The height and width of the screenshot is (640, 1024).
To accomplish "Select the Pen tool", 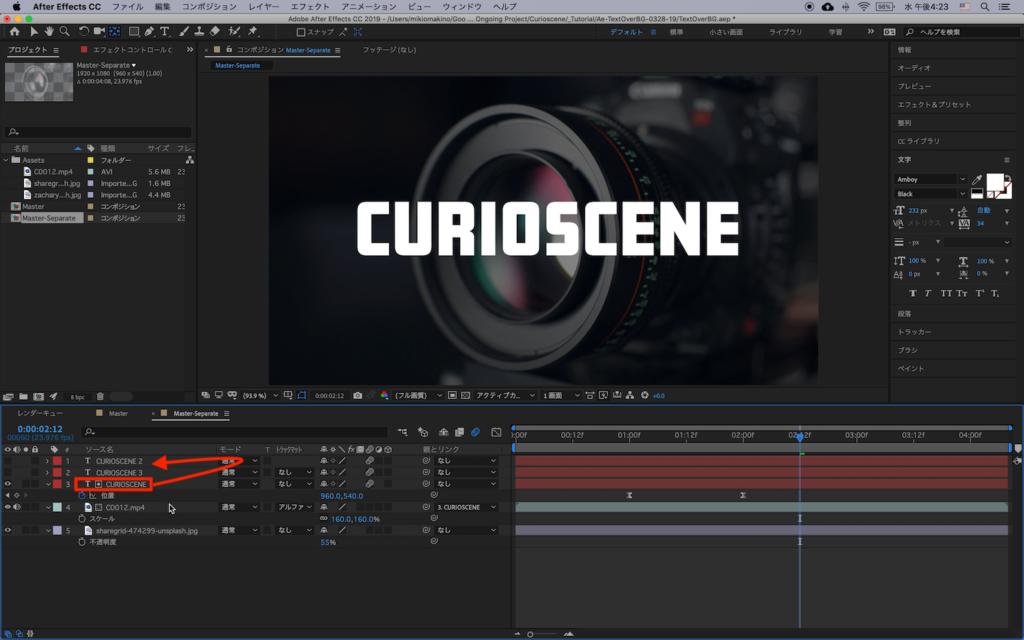I will point(149,32).
